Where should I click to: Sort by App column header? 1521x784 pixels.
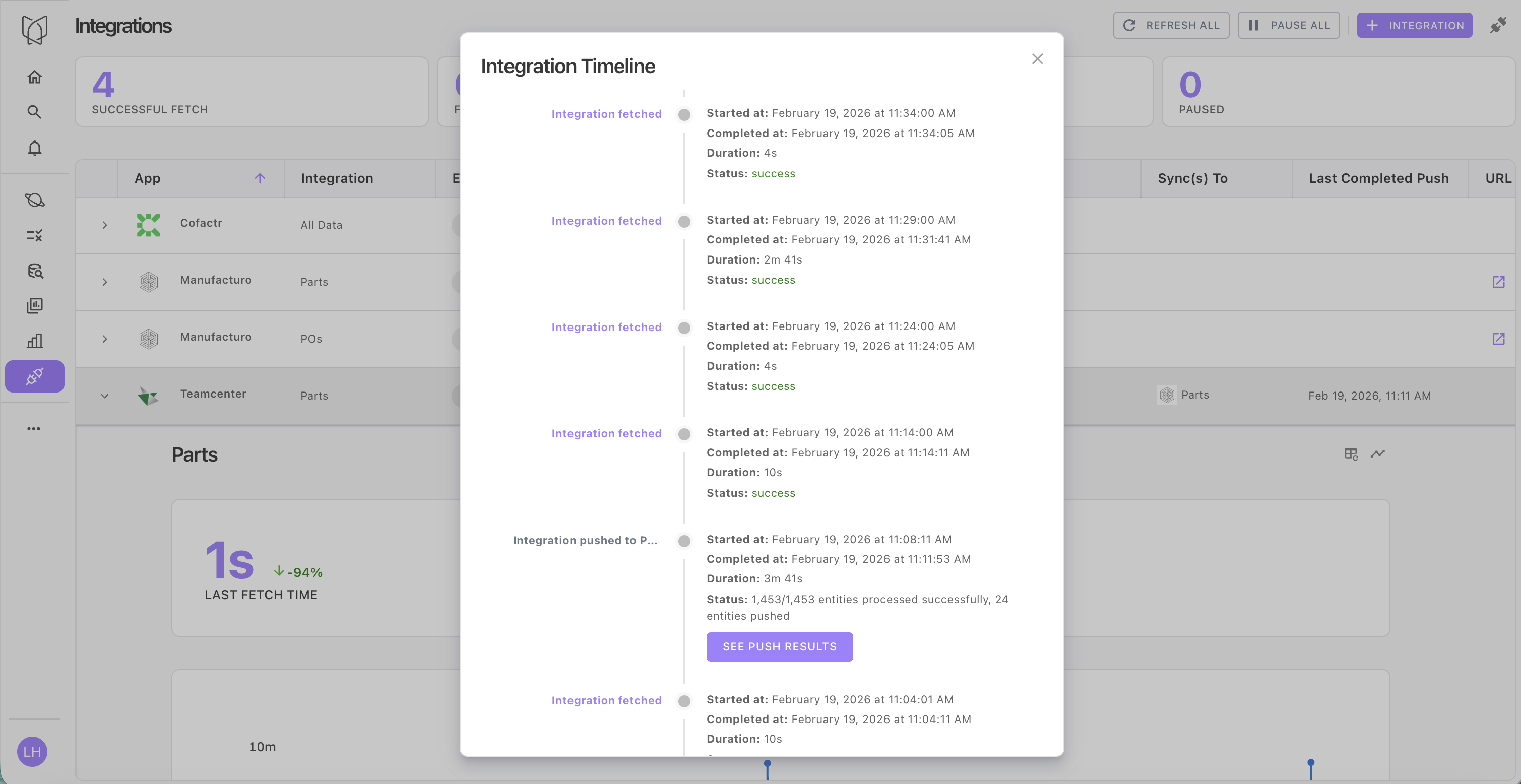(x=148, y=178)
